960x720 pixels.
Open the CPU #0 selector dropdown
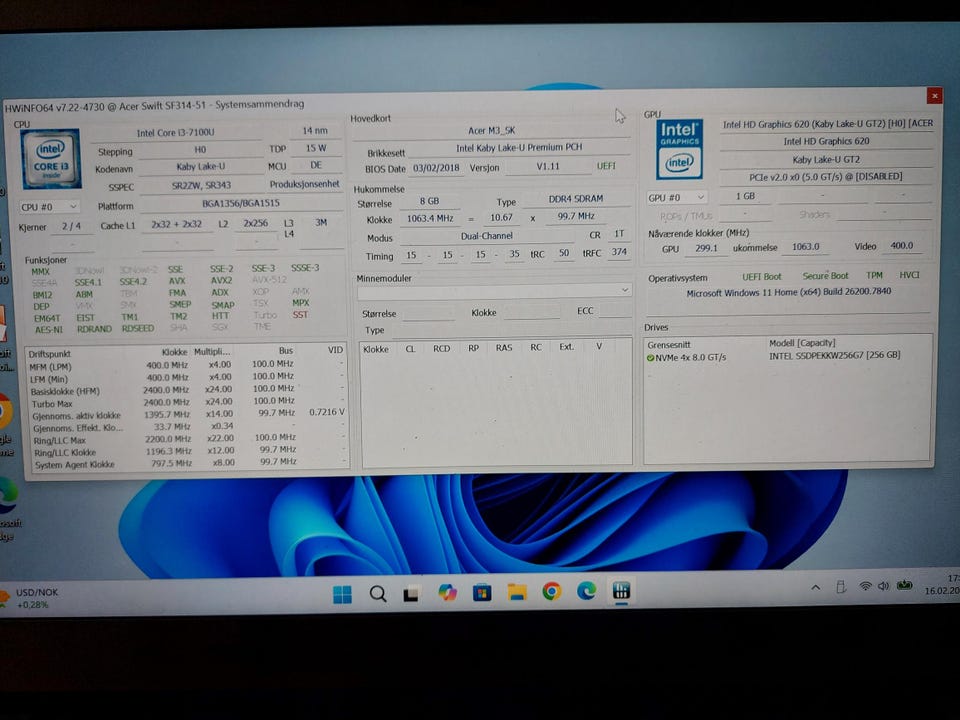point(49,207)
